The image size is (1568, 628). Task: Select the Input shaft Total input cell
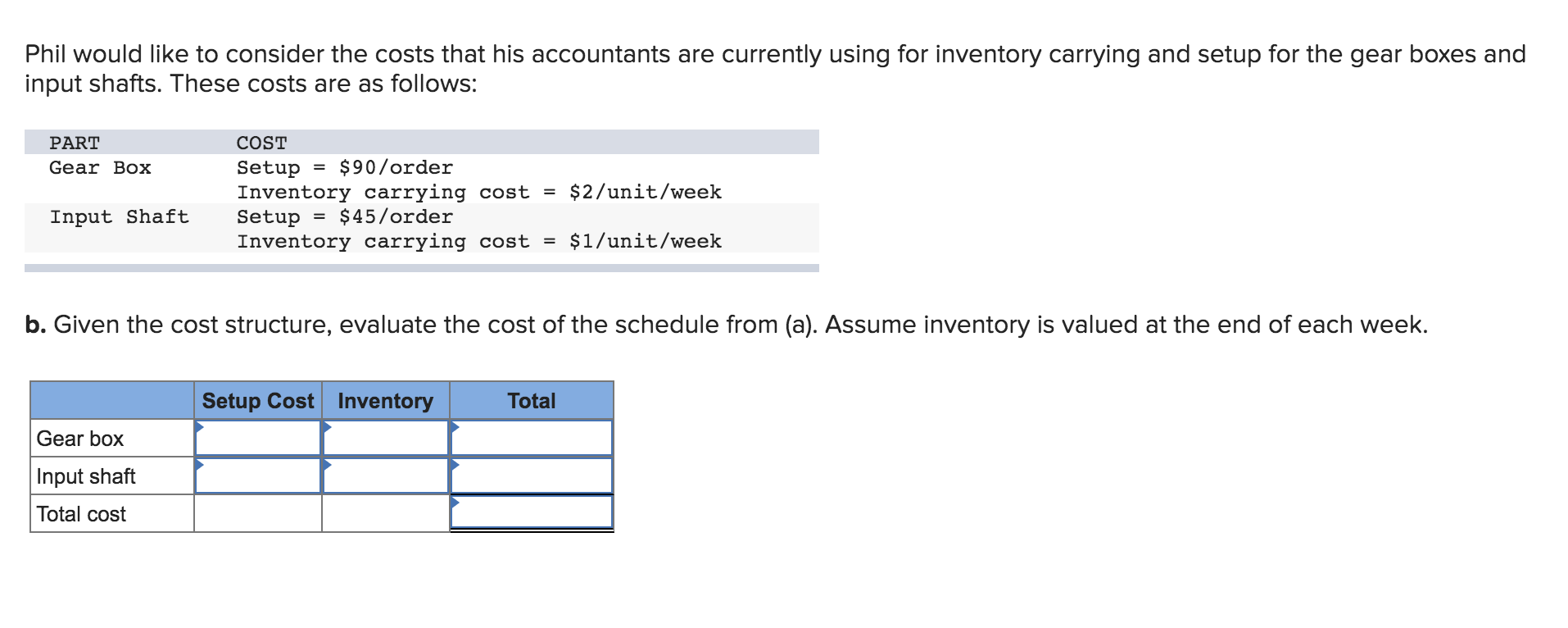coord(532,476)
